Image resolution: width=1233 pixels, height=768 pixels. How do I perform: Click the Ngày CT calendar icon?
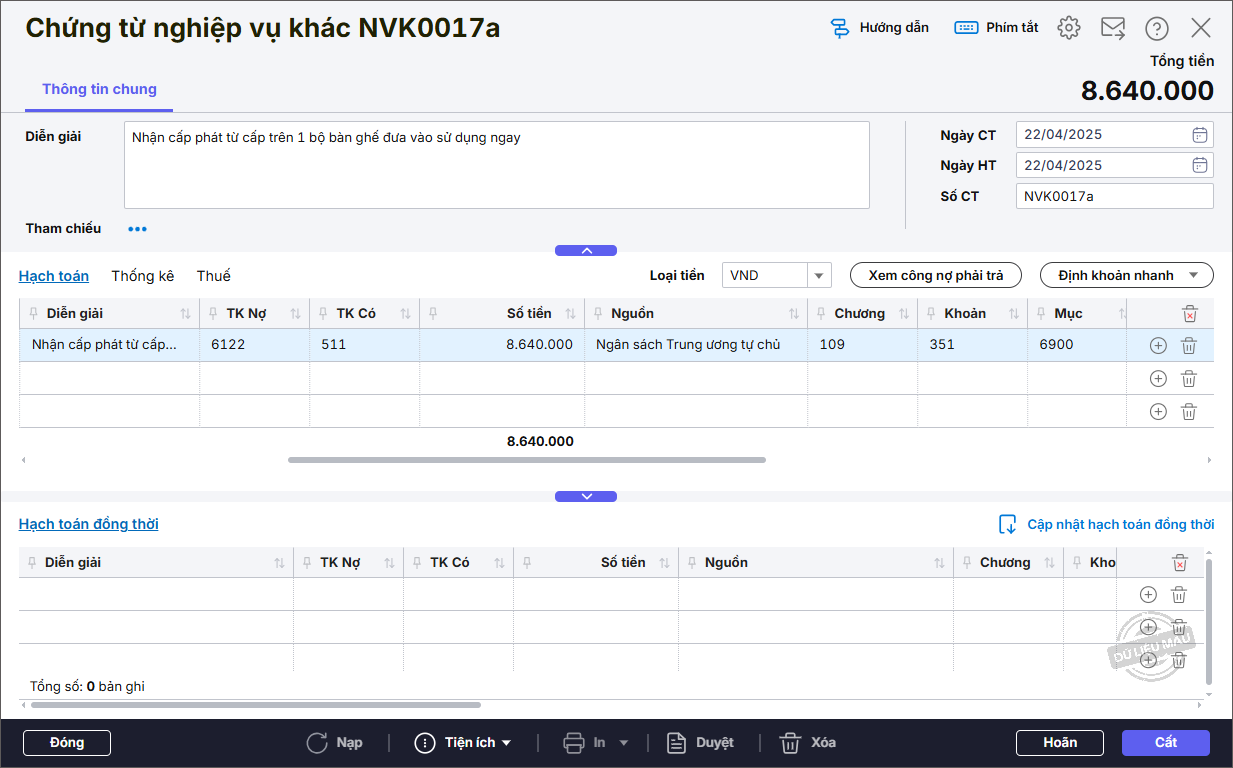[1200, 135]
